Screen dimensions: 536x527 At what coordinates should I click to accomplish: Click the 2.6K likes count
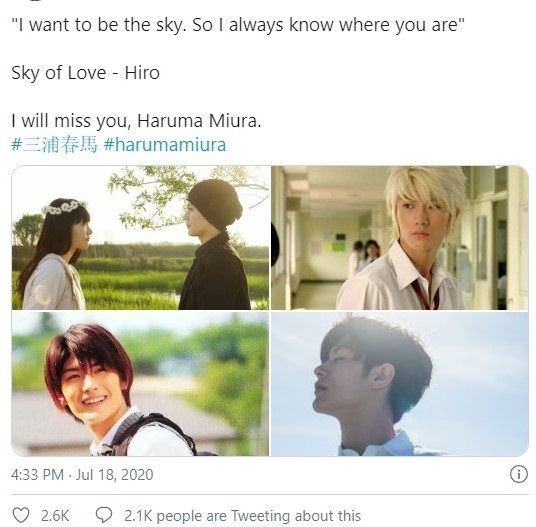coord(55,515)
